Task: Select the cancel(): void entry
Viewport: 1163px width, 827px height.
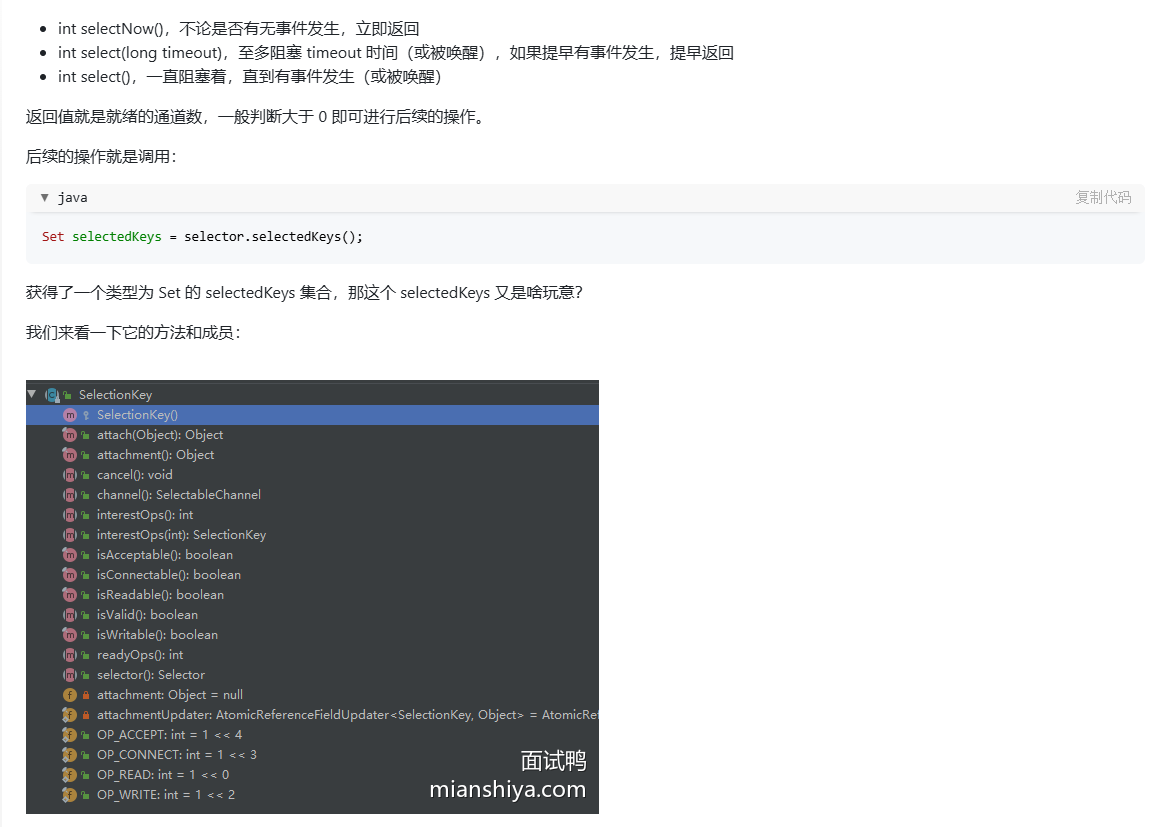Action: [x=134, y=475]
